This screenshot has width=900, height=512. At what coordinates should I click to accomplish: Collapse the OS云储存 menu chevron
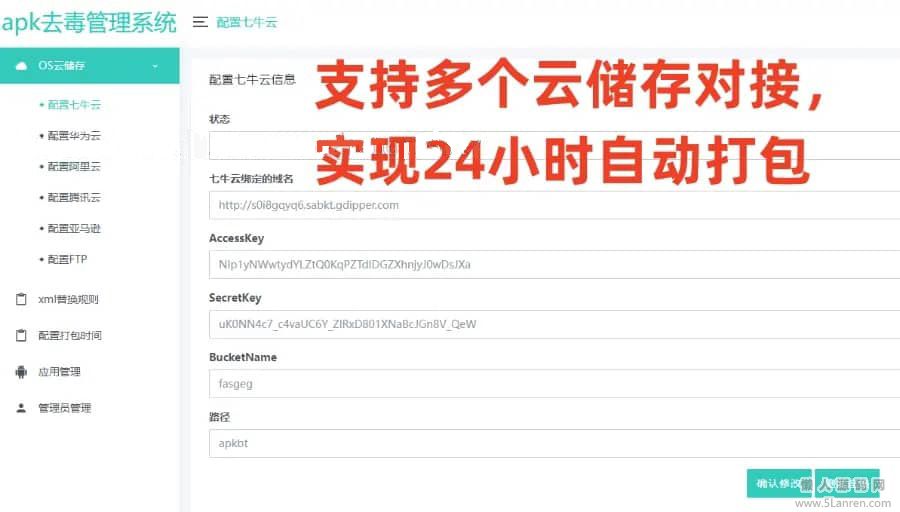tap(155, 66)
